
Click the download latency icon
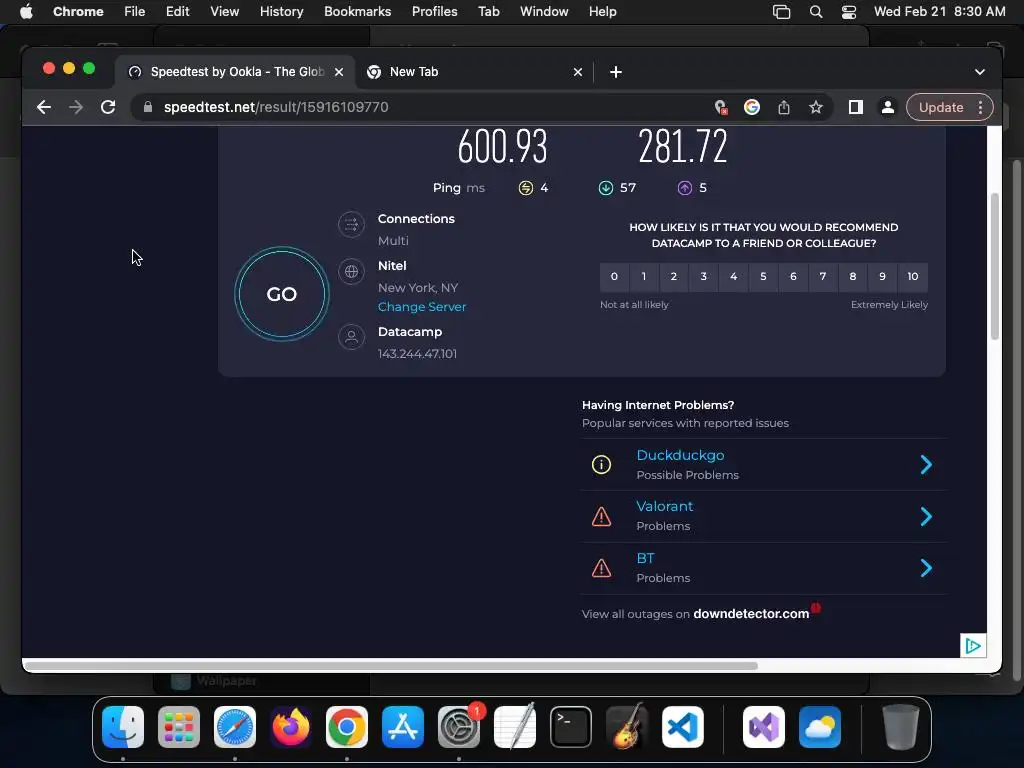606,188
